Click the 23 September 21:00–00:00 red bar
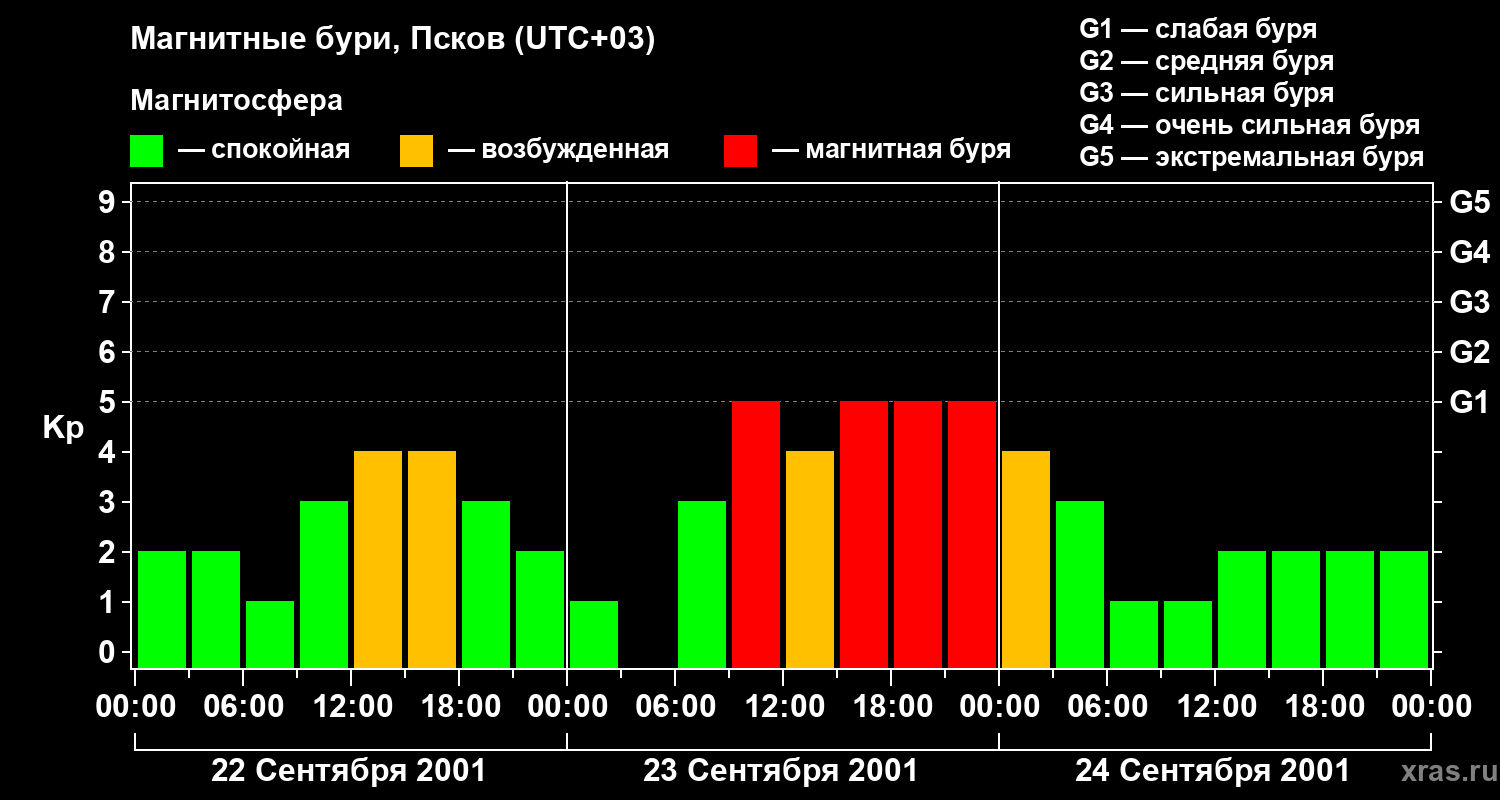Screen dimensions: 1500x800 972,534
